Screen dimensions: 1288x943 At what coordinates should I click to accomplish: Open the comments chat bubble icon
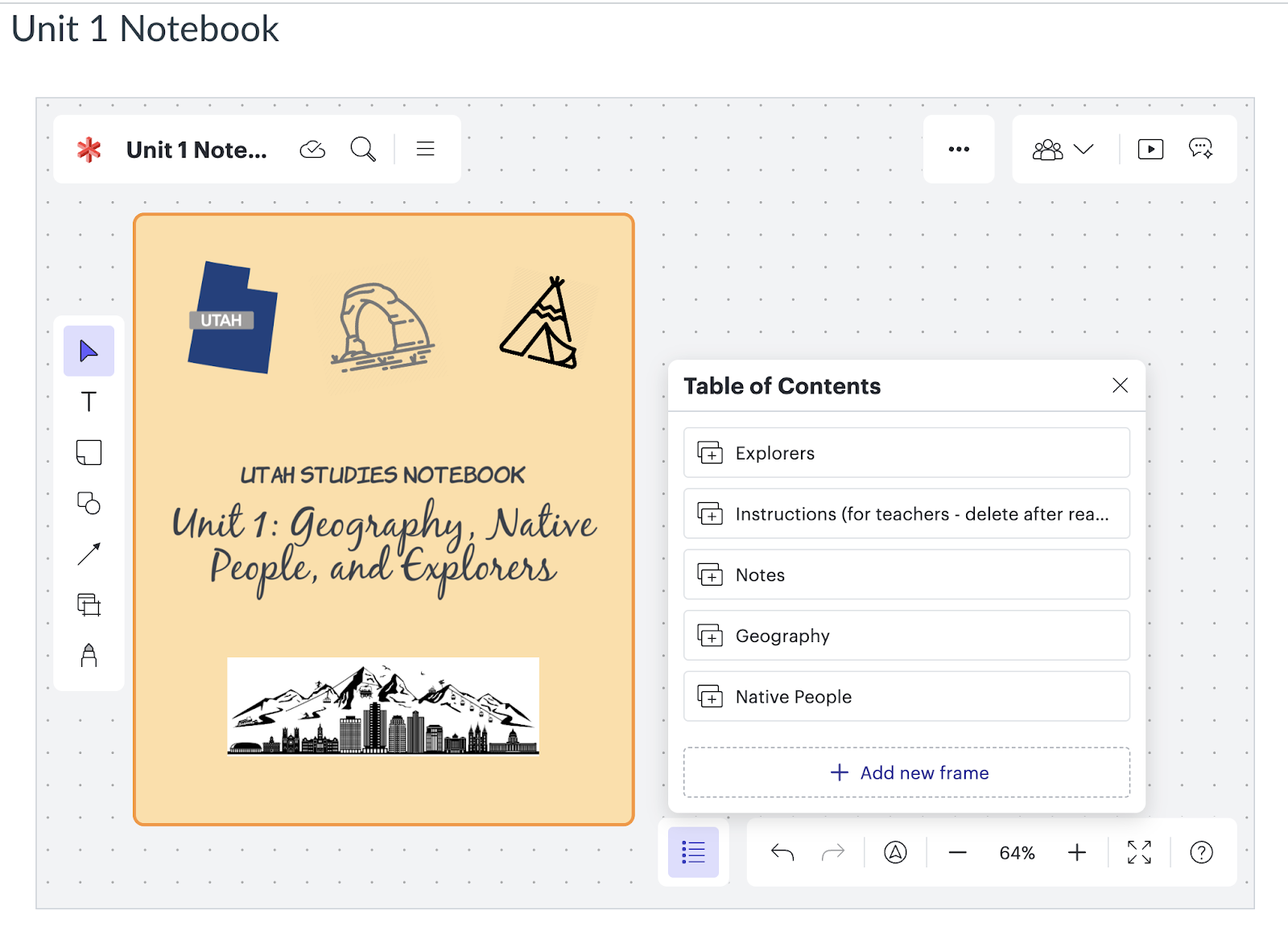tap(1200, 149)
